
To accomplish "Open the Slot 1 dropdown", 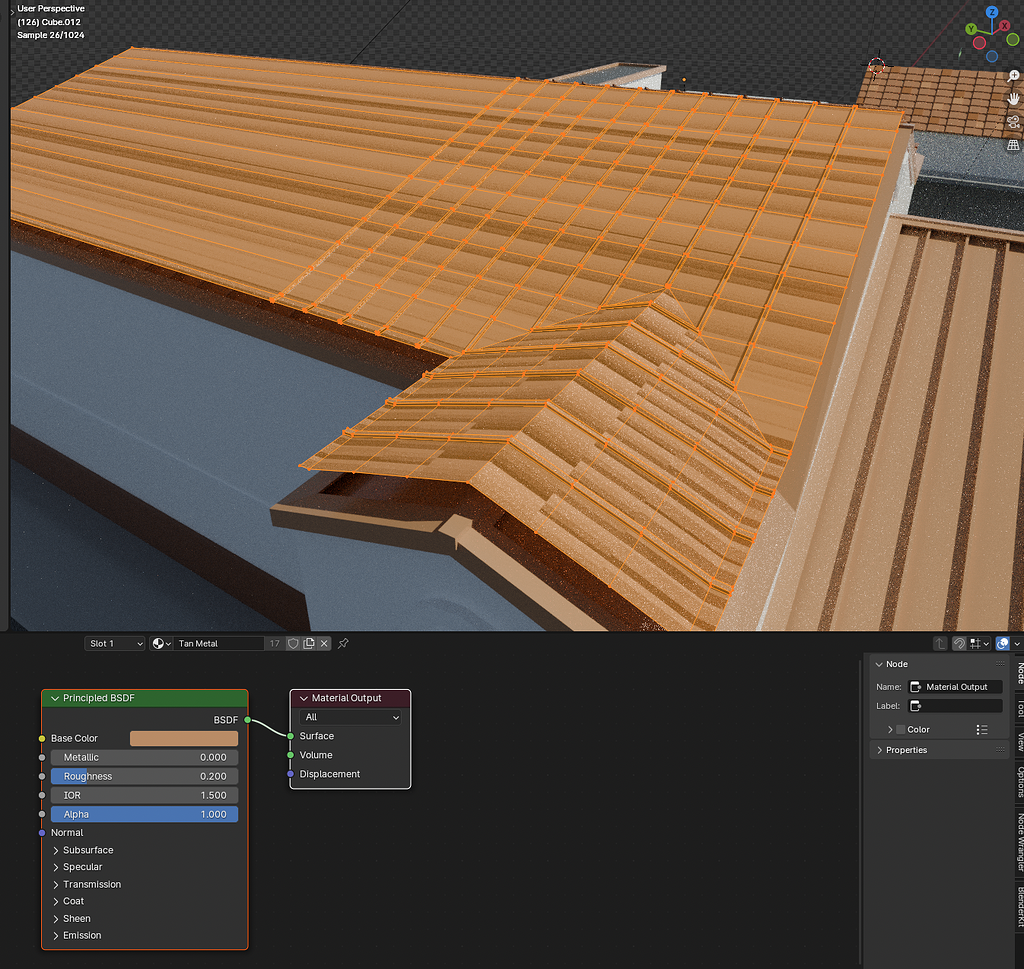I will tap(114, 644).
